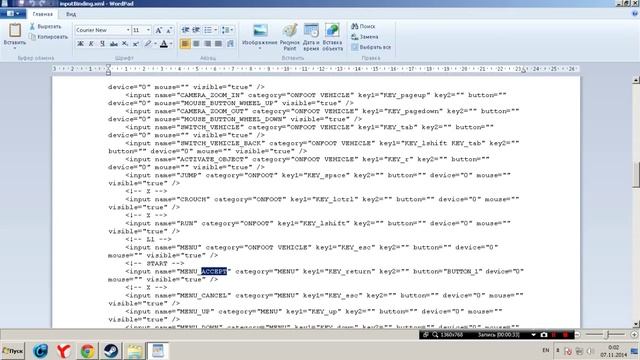The height and width of the screenshot is (360, 640).
Task: Click the comment line <!-- START -->
Action: (155, 263)
